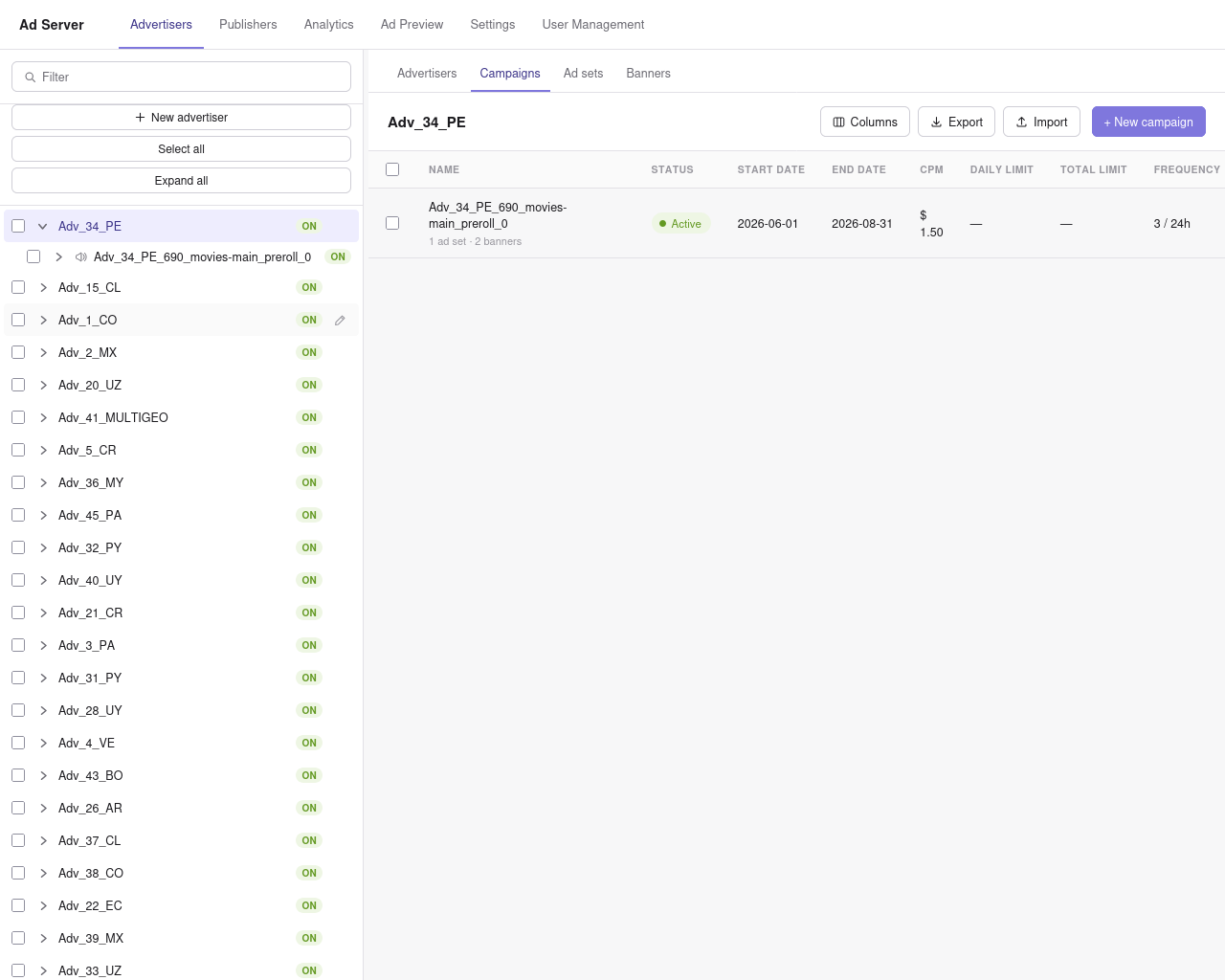
Task: Focus the Filter search field
Action: click(x=182, y=78)
